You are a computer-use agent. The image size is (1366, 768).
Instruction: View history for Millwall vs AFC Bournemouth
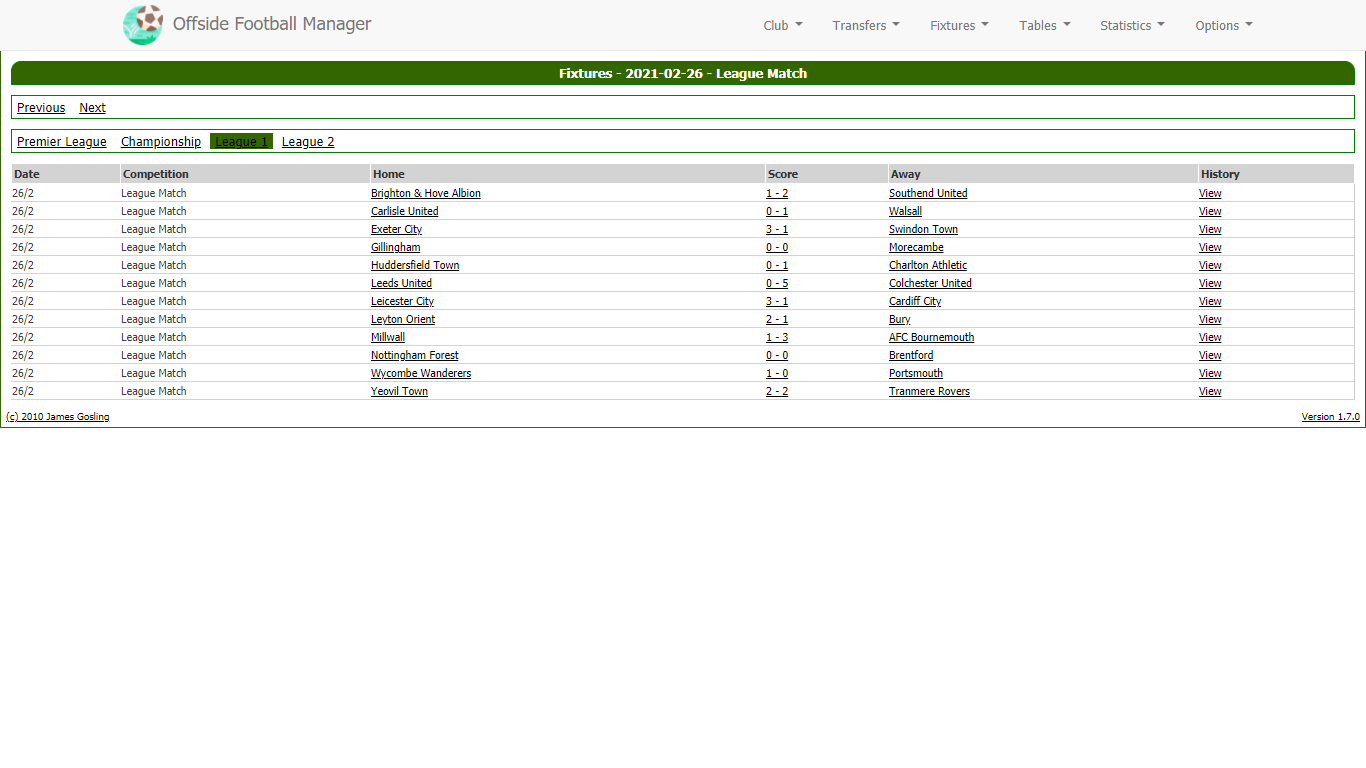tap(1210, 338)
